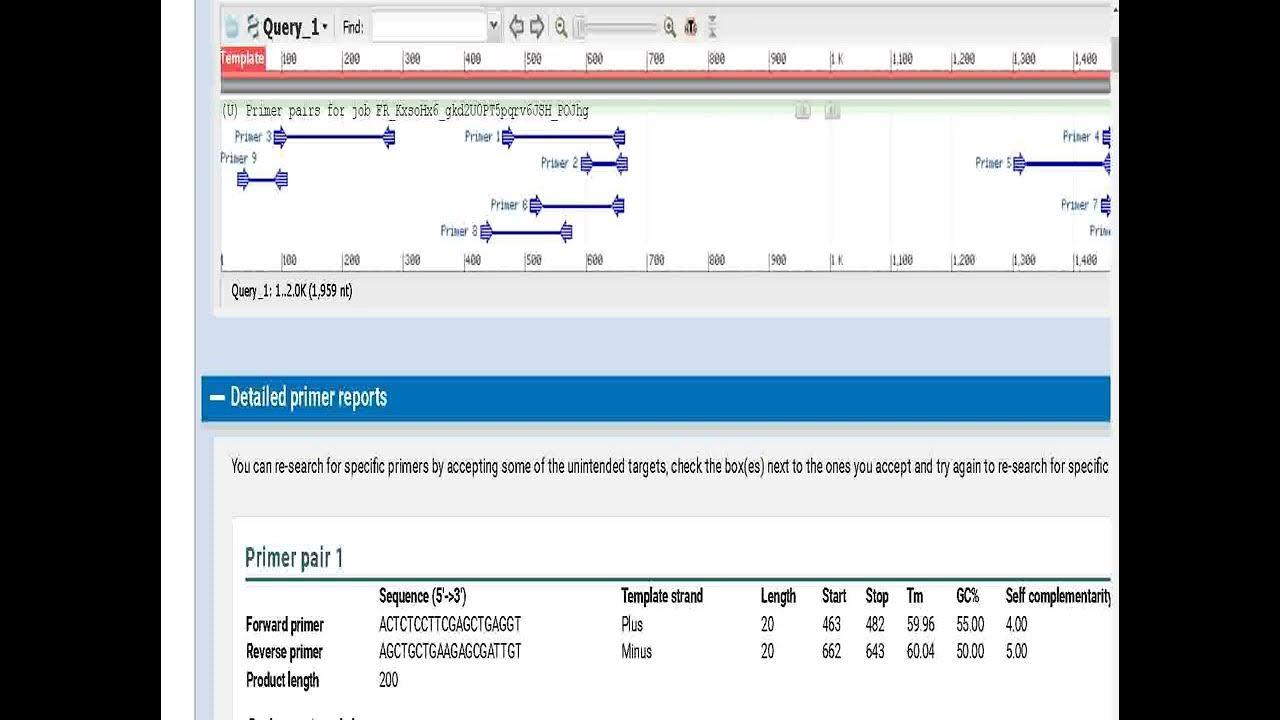Collapse the Detailed primer reports section
Image resolution: width=1280 pixels, height=720 pixels.
pos(217,397)
